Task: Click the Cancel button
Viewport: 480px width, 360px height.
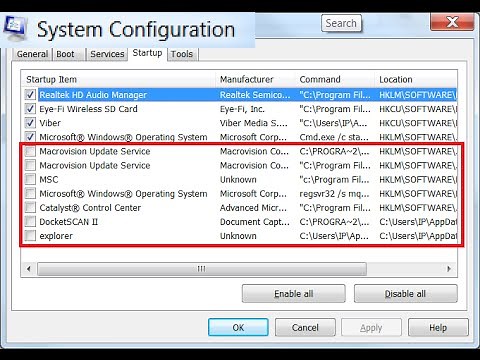Action: 305,327
